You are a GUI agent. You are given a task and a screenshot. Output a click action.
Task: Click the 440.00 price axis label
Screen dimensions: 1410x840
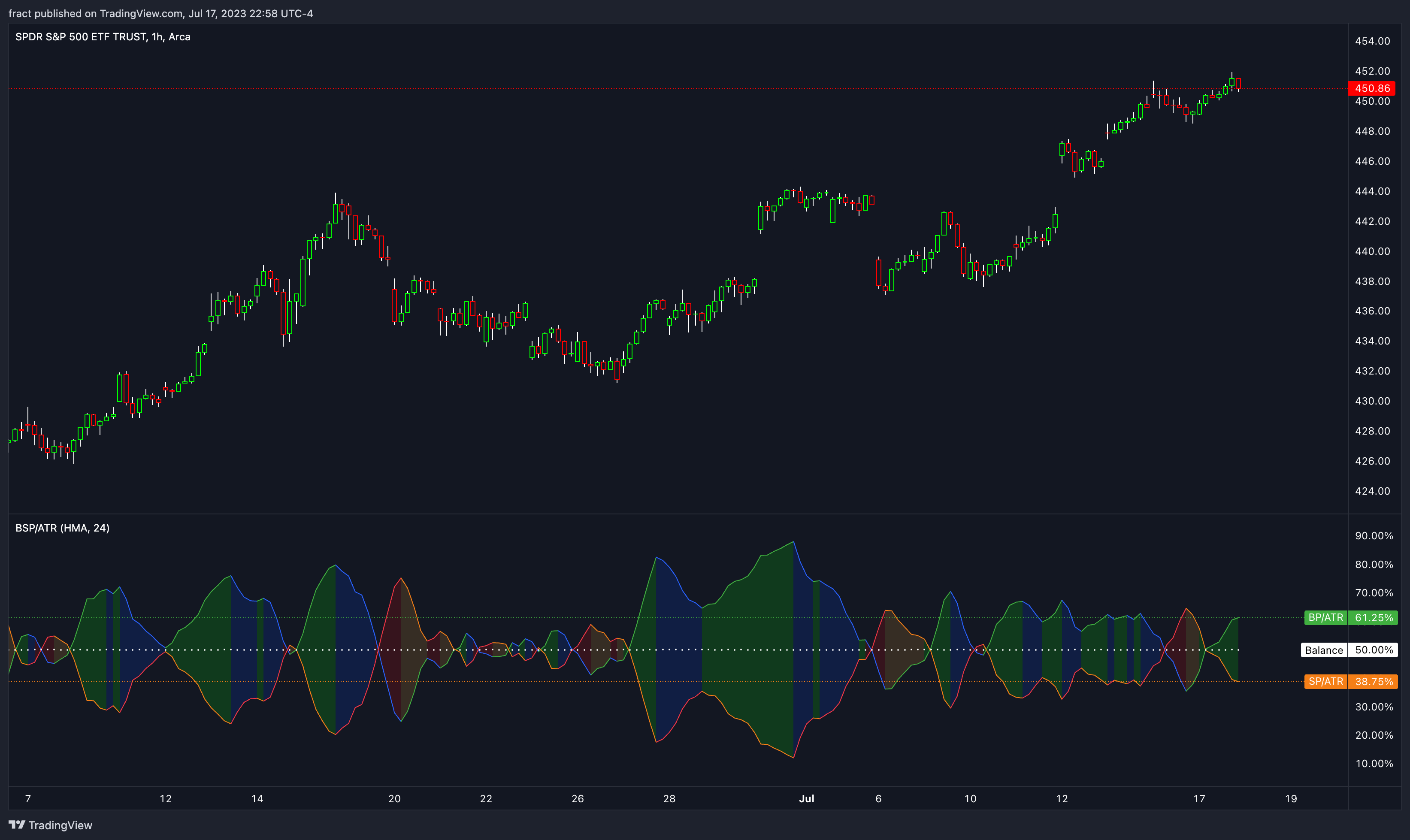click(x=1372, y=251)
